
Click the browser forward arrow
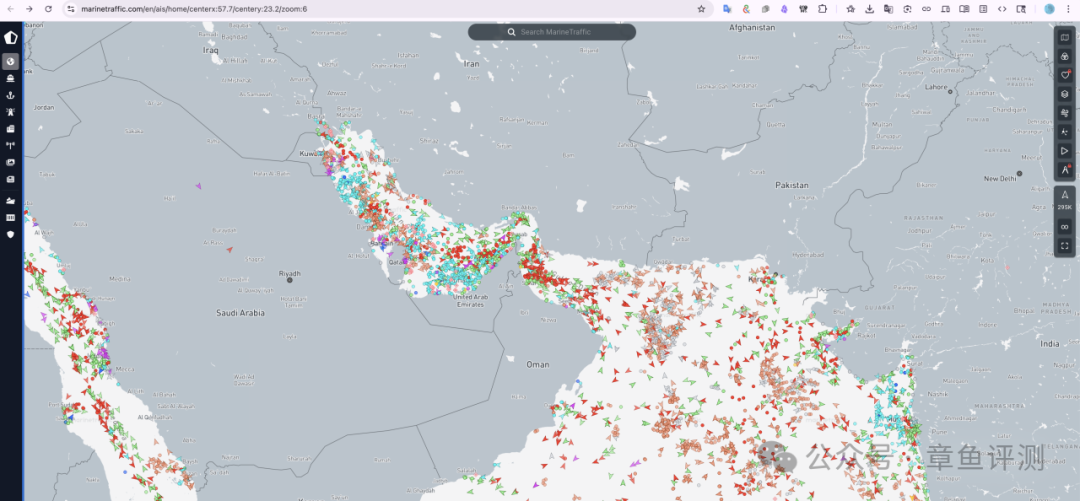(x=29, y=9)
